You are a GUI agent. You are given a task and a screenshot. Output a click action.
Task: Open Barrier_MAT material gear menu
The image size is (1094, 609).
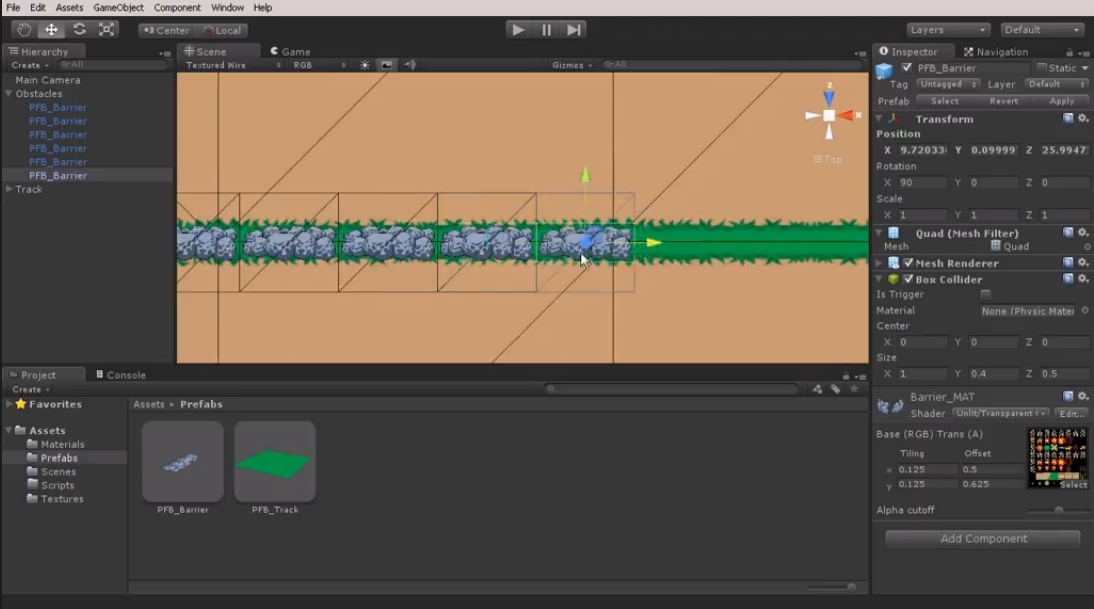(x=1083, y=396)
